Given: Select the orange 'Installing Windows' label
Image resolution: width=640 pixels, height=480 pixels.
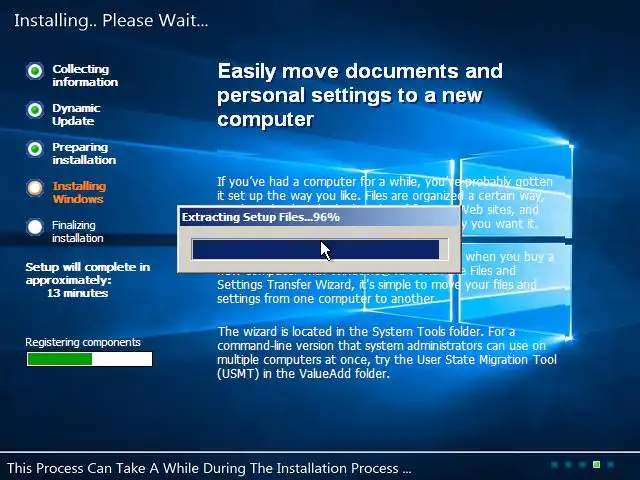Looking at the screenshot, I should coord(79,192).
